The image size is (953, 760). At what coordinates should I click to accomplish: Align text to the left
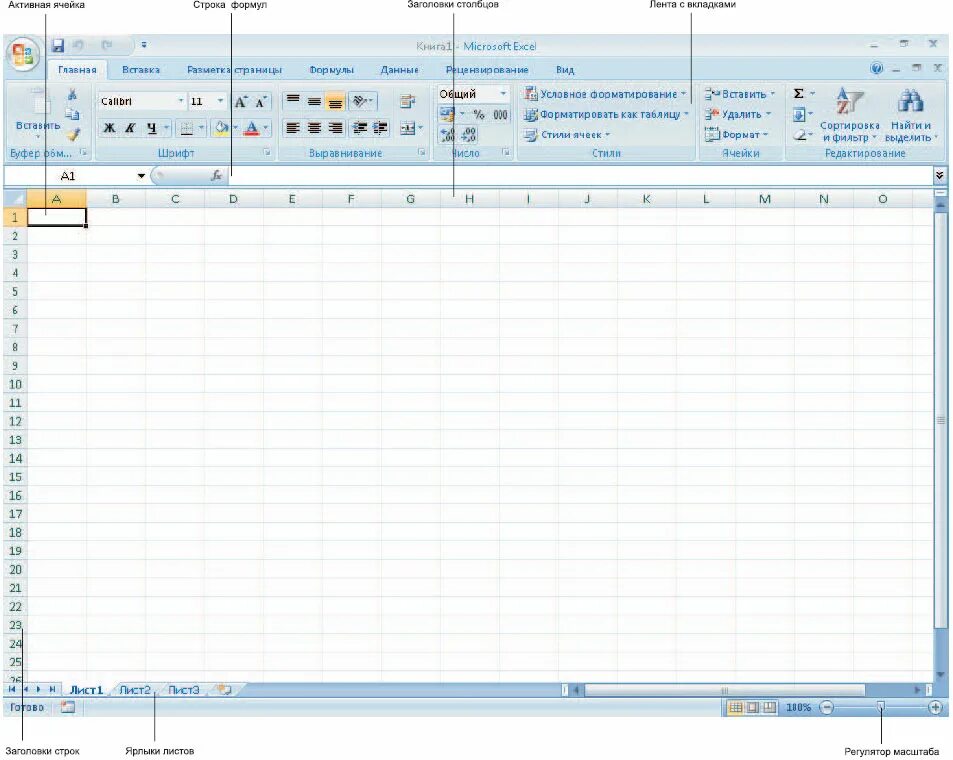[293, 128]
